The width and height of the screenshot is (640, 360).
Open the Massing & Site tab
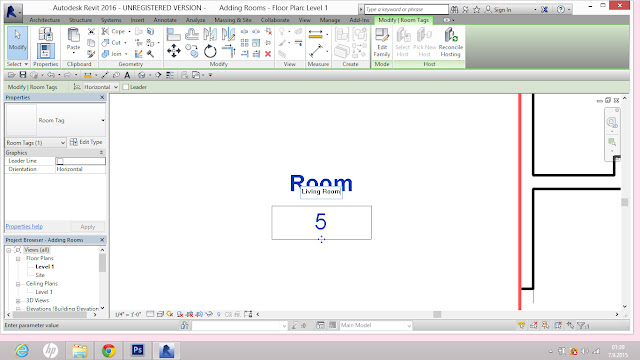[x=233, y=20]
